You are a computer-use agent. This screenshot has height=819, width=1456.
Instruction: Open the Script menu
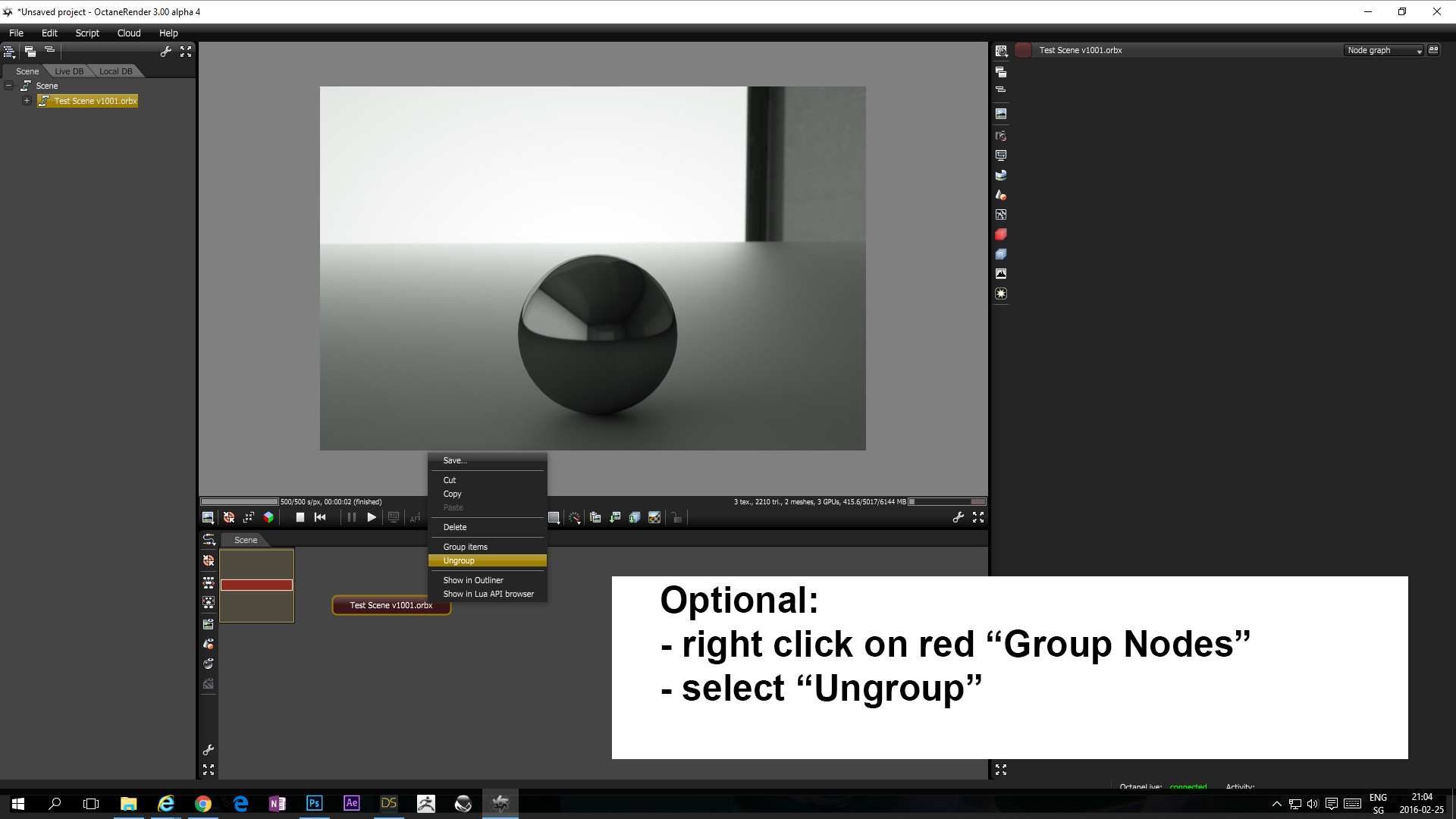[87, 33]
